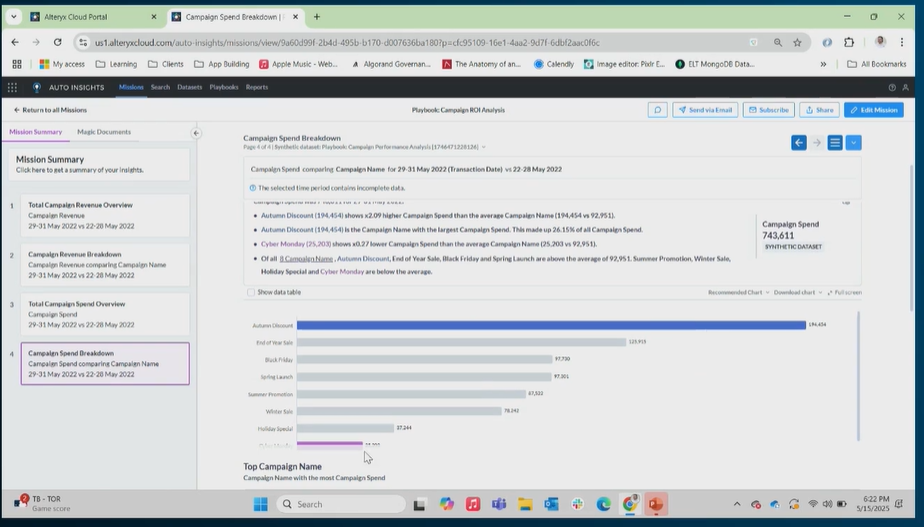Select the Total Campaign Revenue Overview card

(105, 216)
